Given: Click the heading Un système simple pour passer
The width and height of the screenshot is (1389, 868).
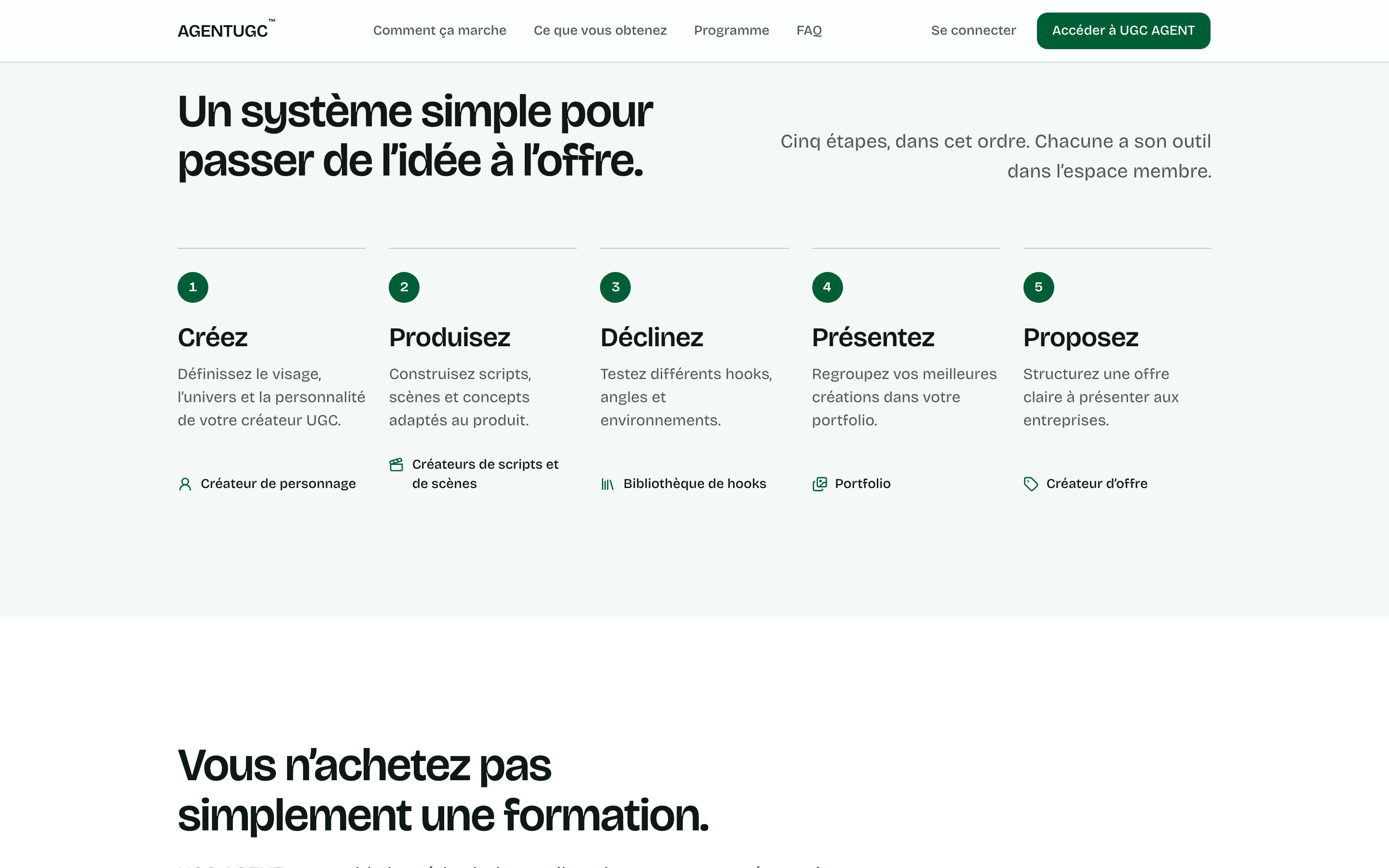Looking at the screenshot, I should (x=415, y=136).
